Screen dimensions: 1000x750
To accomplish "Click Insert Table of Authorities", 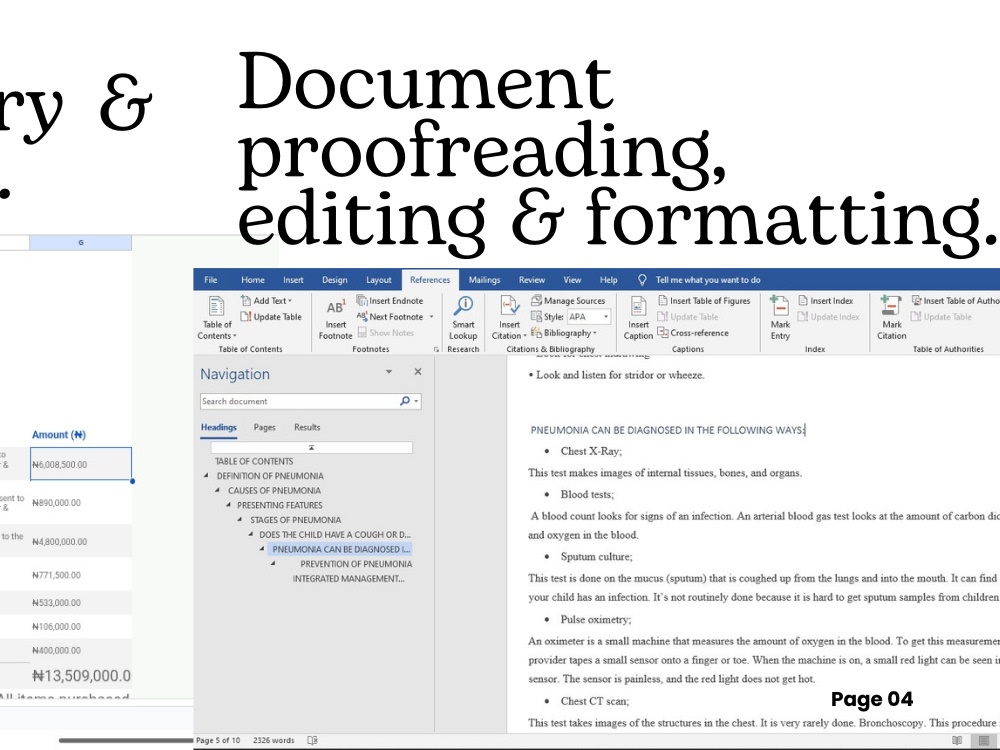I will [x=955, y=300].
